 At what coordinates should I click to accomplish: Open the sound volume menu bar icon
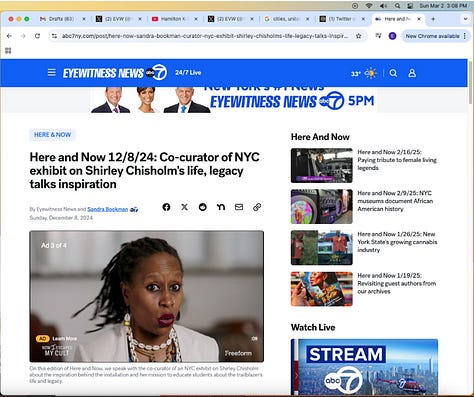383,6
